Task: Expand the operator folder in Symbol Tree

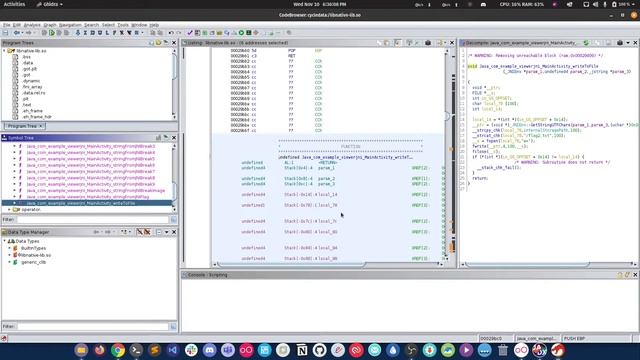Action: point(9,209)
